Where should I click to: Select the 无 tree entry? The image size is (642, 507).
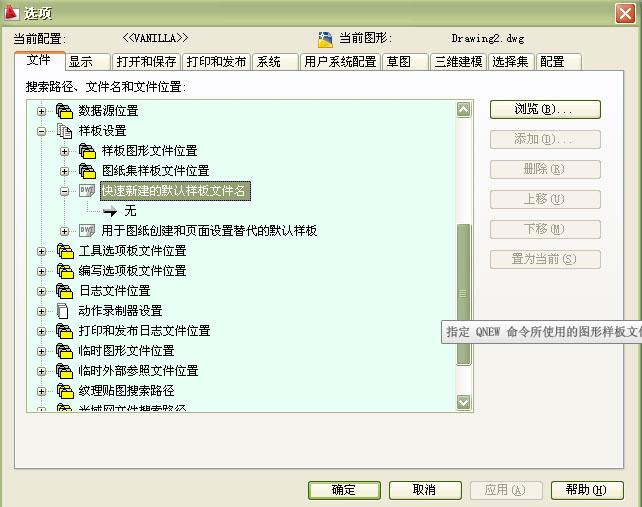(130, 211)
